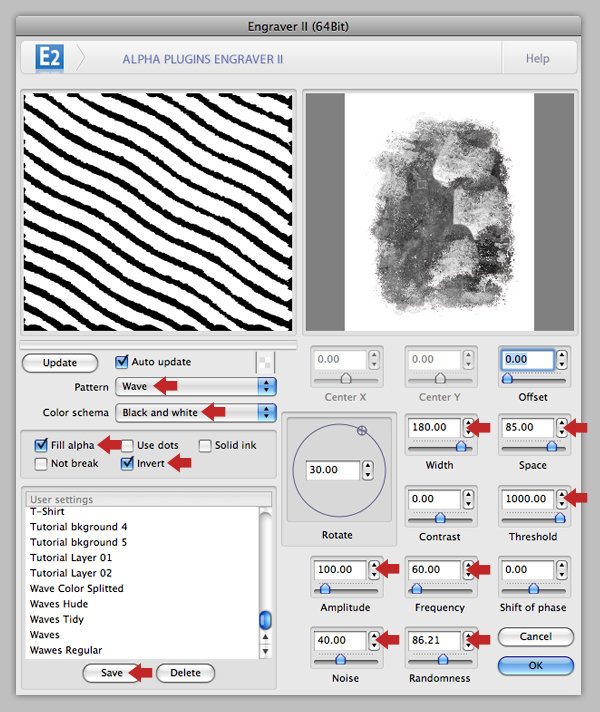Screen dimensions: 600x712
Task: Uncheck the Invert option
Action: point(127,464)
